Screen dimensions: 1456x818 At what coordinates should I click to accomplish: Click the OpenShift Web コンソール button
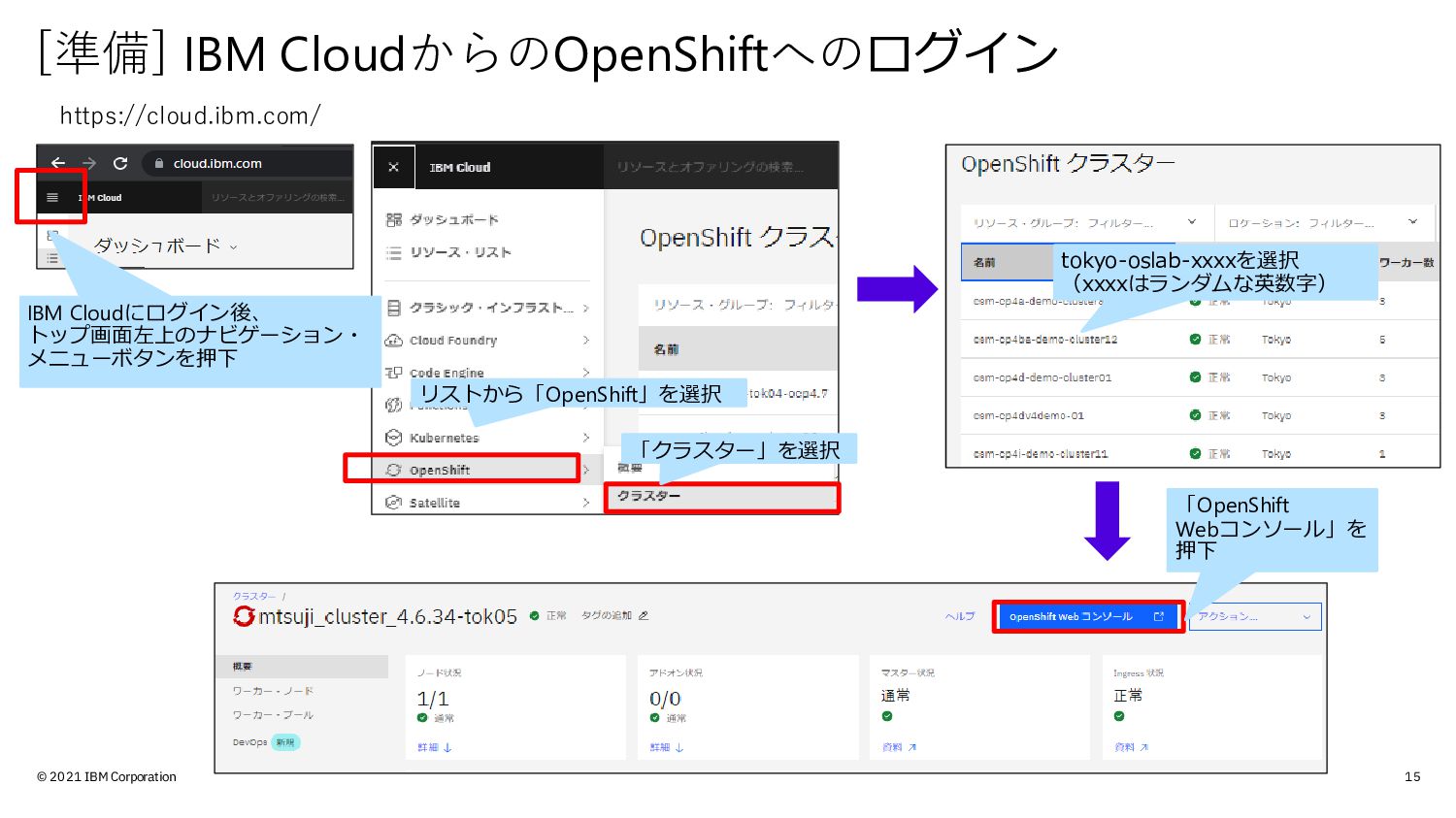(x=1088, y=616)
